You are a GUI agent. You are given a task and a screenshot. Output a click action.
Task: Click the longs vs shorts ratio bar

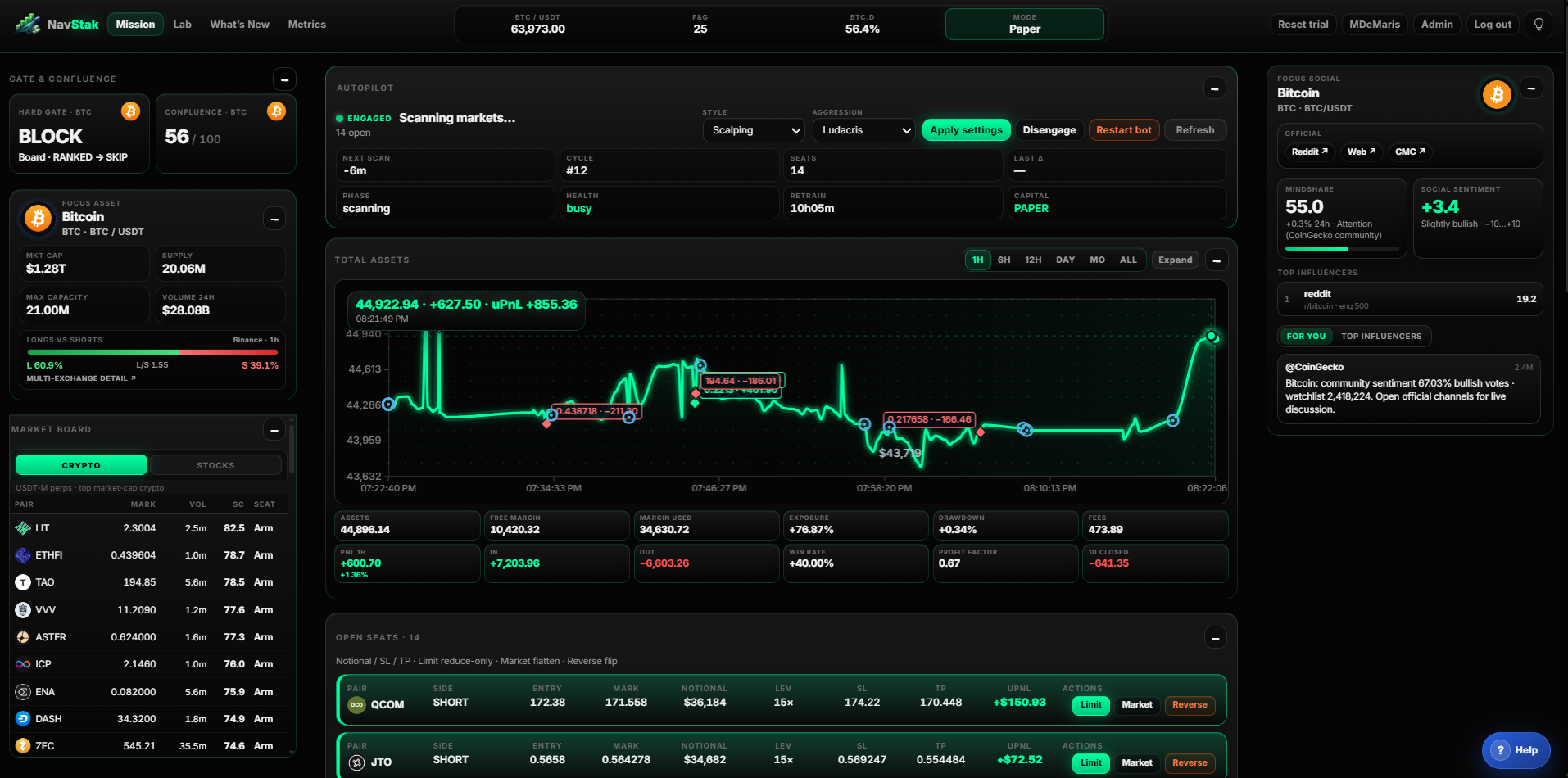pos(152,352)
